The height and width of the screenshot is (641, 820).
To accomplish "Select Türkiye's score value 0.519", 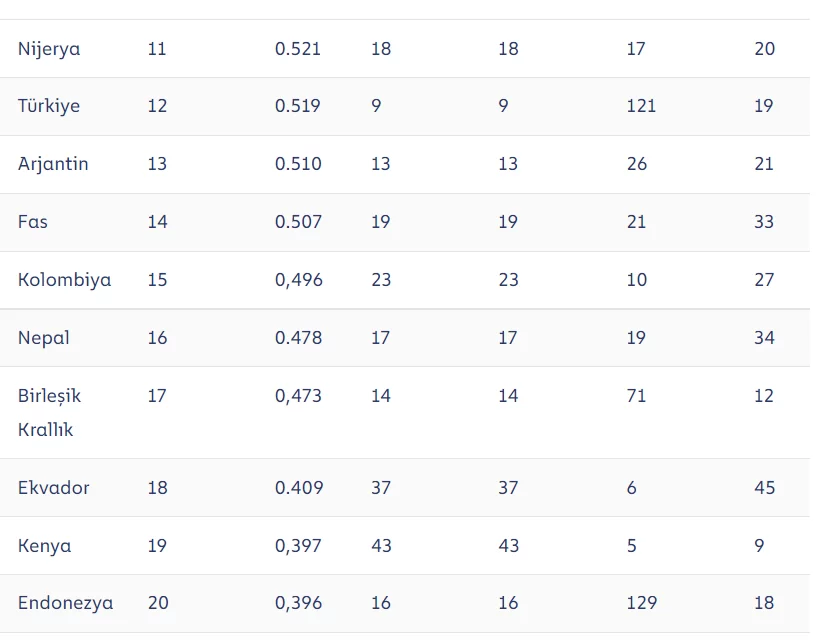I will (x=298, y=106).
